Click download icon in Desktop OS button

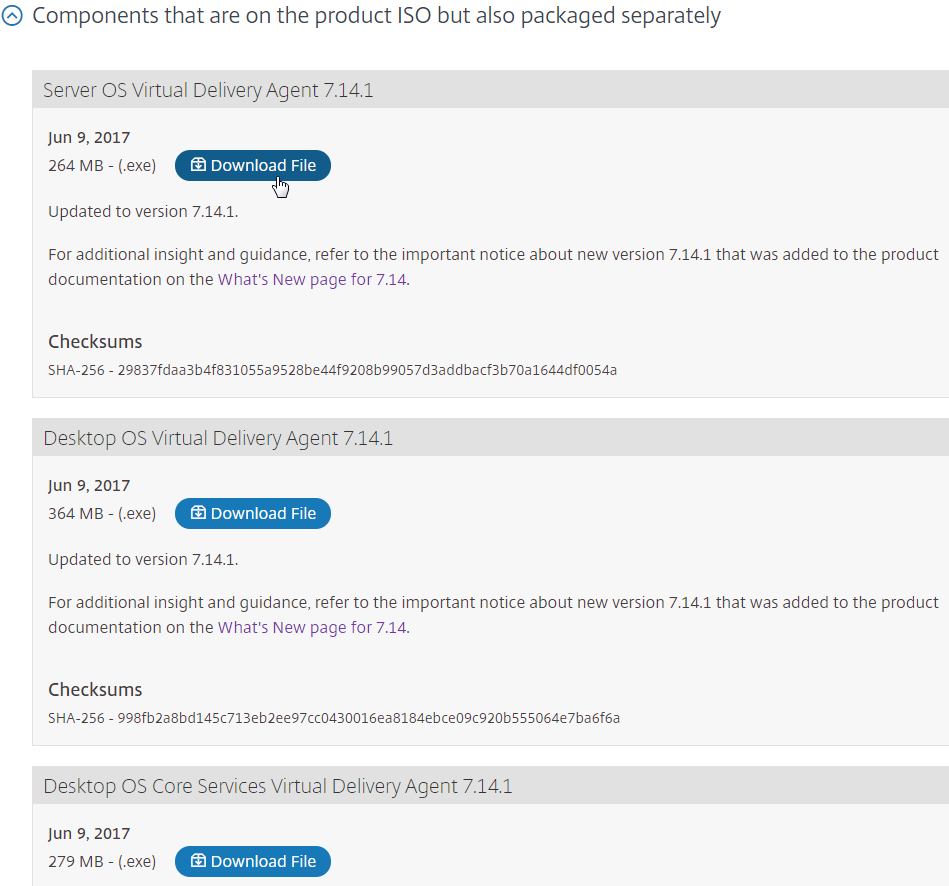point(198,513)
